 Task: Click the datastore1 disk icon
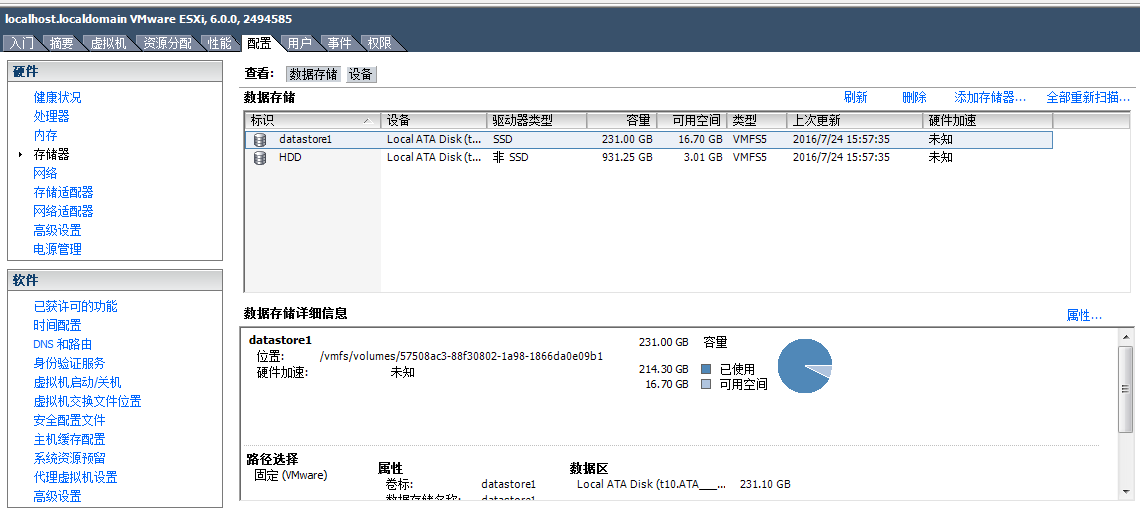pos(260,140)
